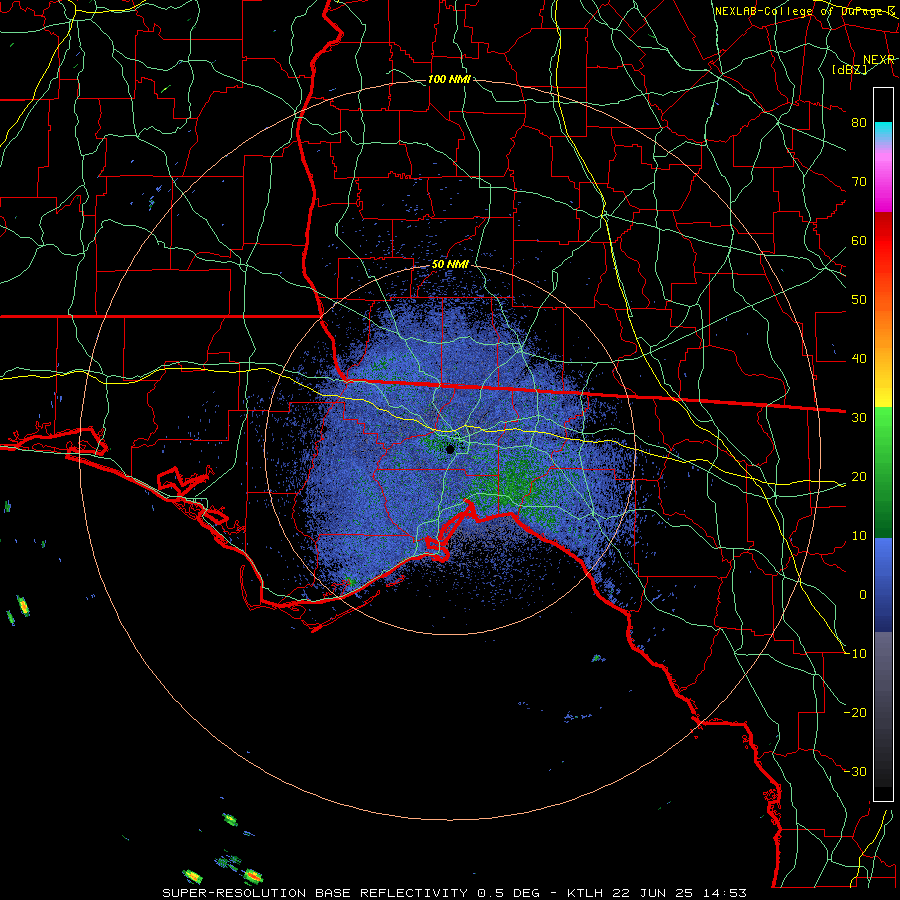
Task: Select the 60 value on the dBZ scale
Action: click(859, 240)
